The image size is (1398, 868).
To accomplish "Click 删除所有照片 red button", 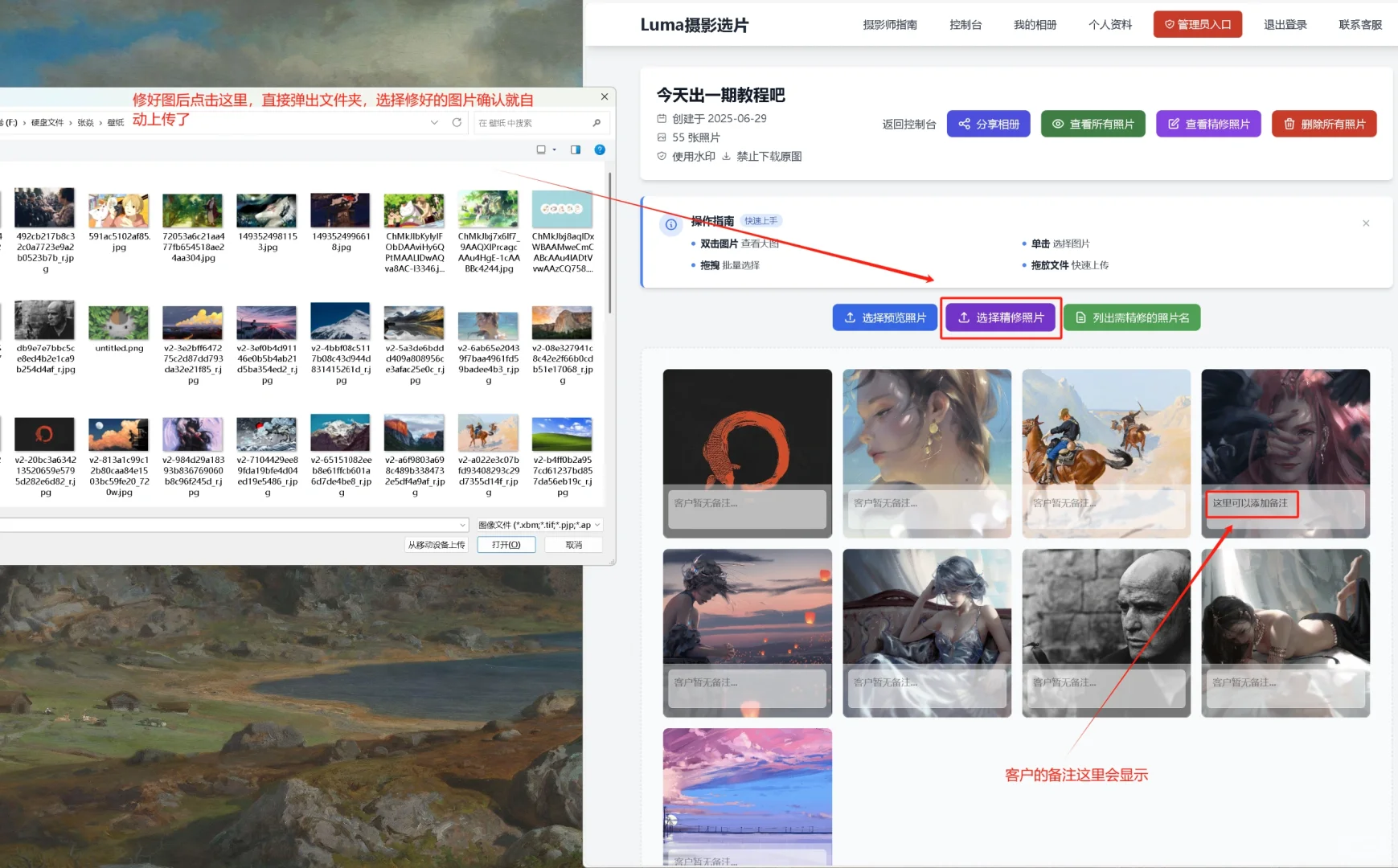I will pyautogui.click(x=1324, y=124).
